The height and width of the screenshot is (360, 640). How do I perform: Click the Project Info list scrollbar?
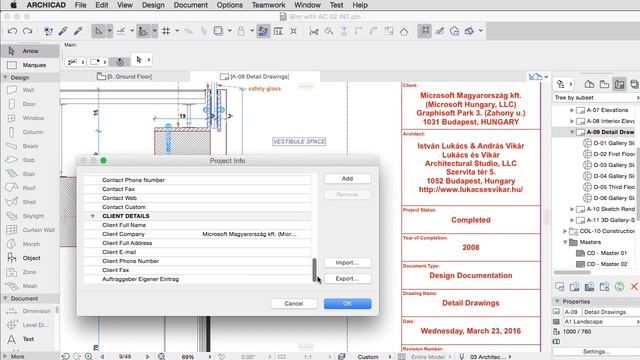(314, 270)
